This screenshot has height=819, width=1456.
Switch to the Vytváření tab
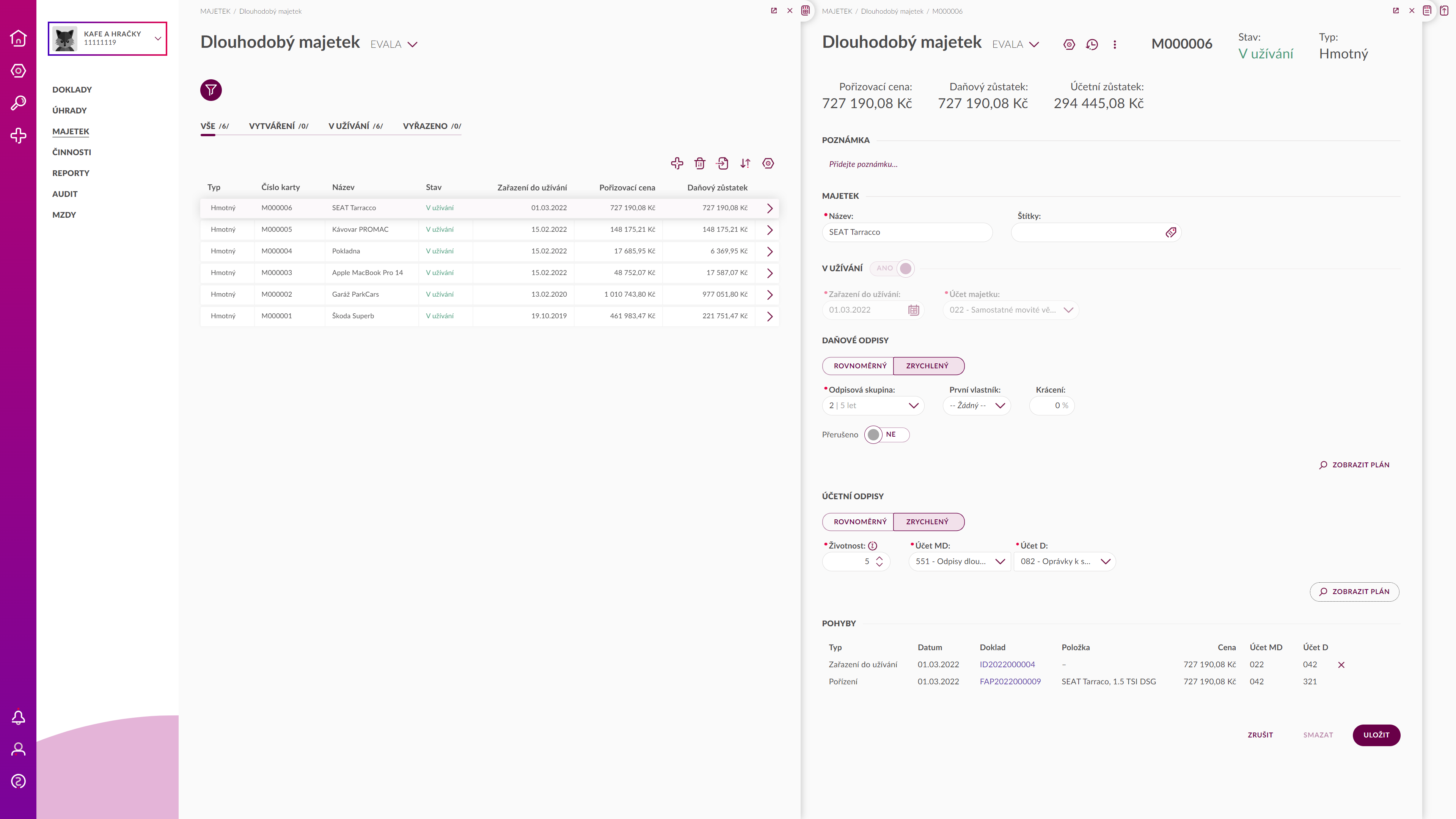279,126
